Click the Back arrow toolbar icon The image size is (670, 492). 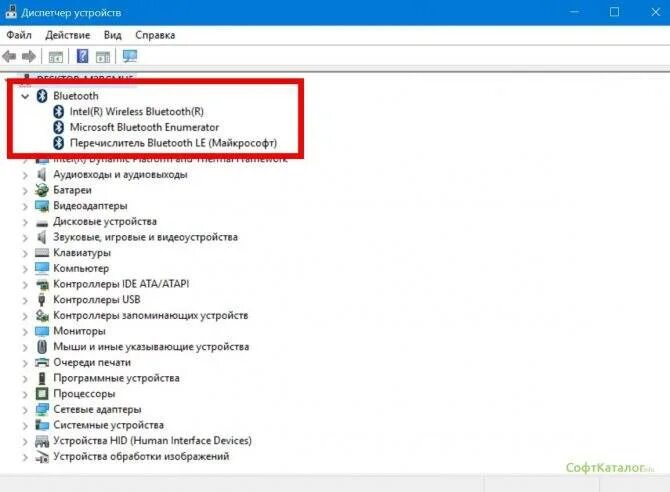pos(9,56)
